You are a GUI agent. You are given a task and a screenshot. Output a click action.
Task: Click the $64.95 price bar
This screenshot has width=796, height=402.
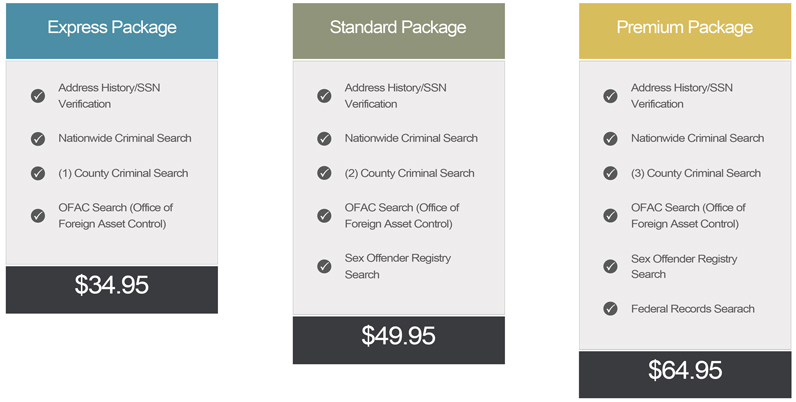click(684, 371)
